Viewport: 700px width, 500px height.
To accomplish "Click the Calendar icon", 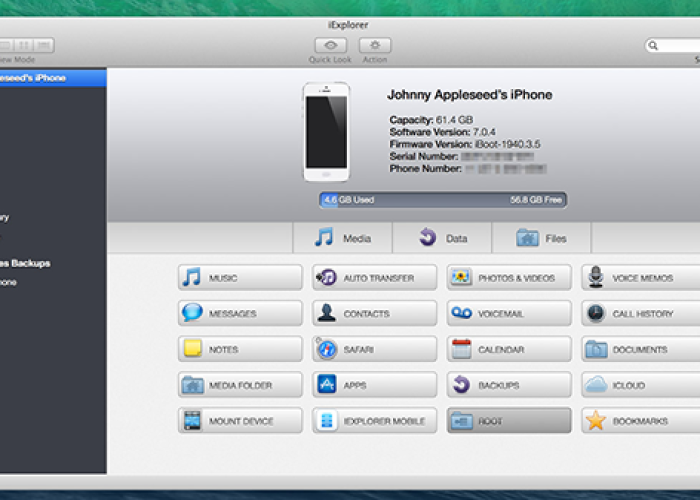I will [461, 349].
